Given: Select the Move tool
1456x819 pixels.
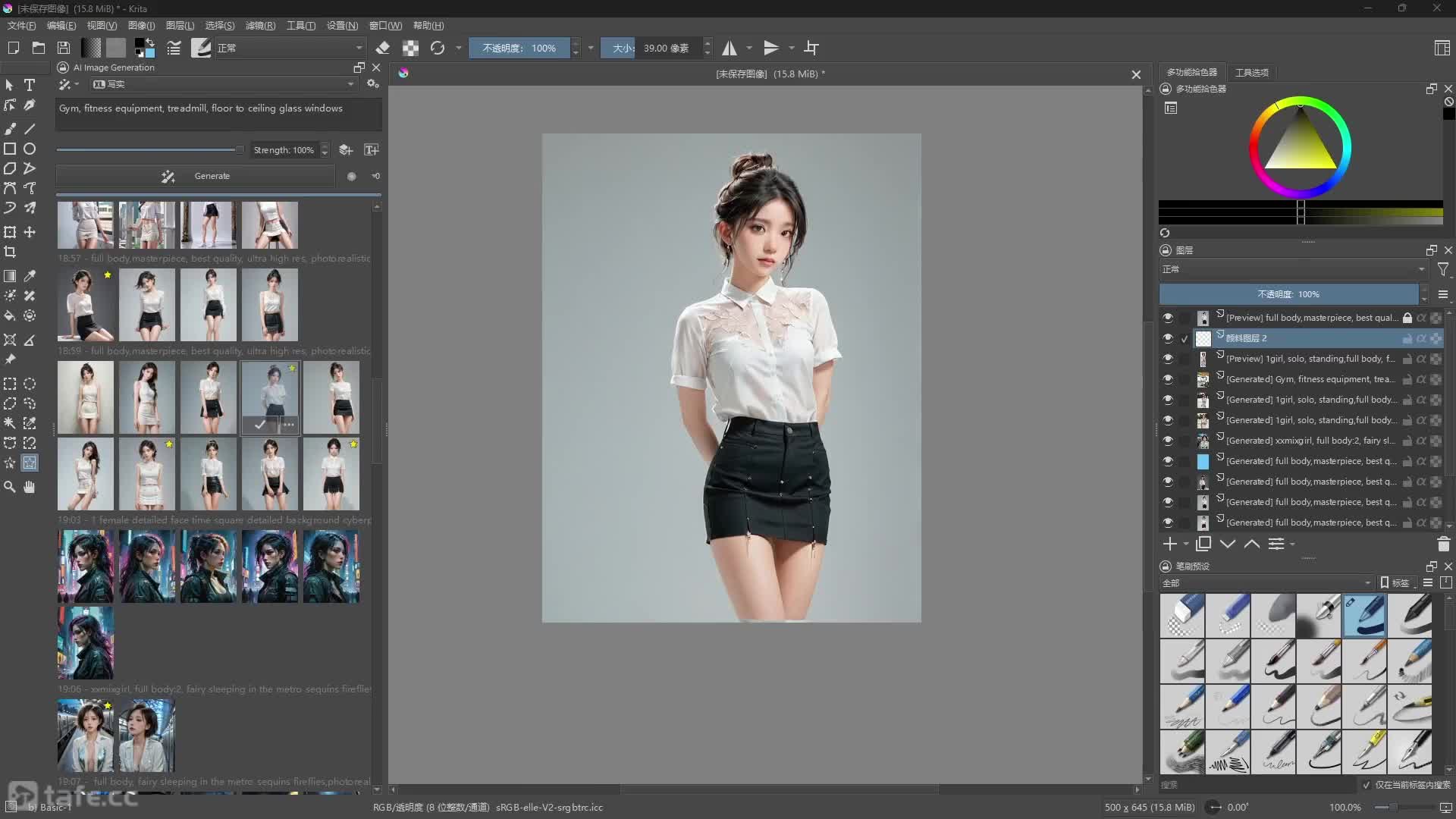Looking at the screenshot, I should point(30,232).
